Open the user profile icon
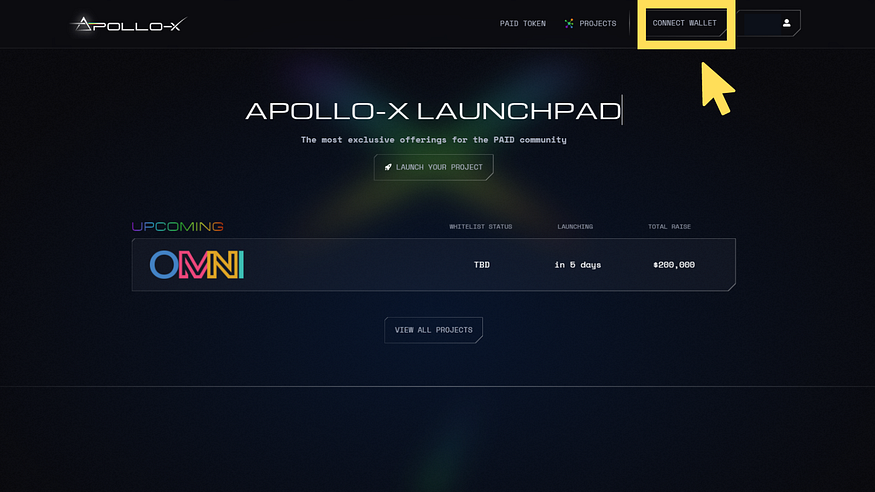This screenshot has width=875, height=492. click(786, 23)
